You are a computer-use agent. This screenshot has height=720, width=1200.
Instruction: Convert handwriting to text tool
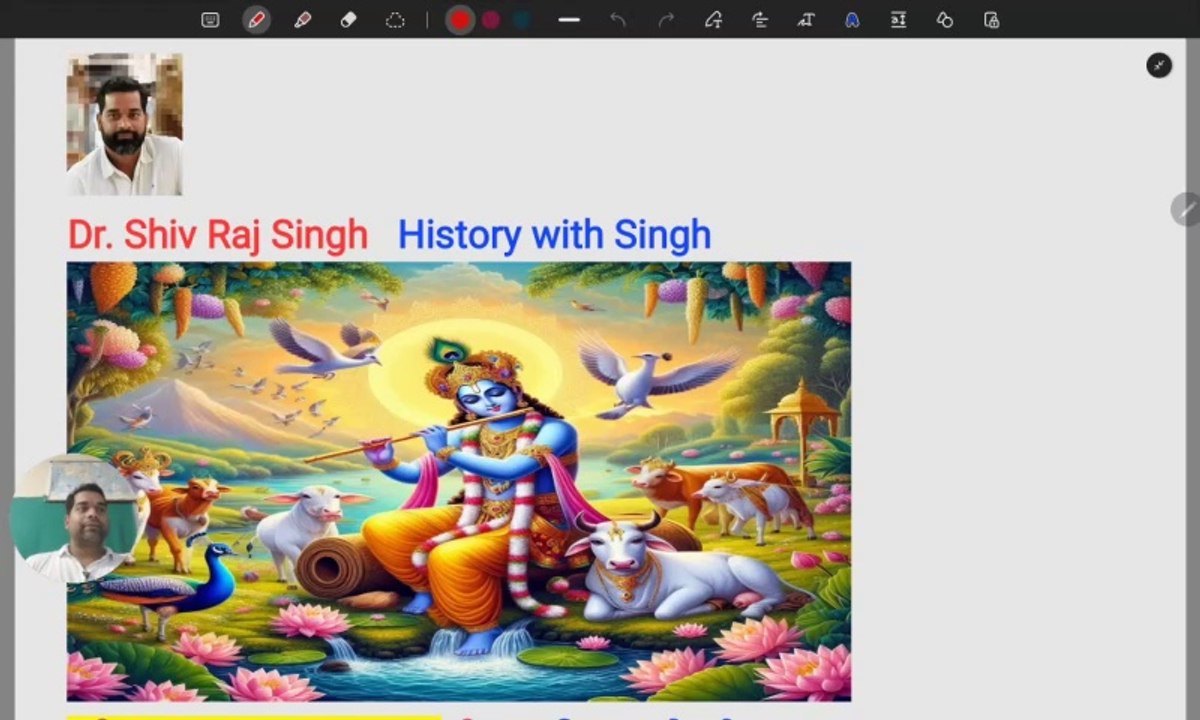[806, 19]
